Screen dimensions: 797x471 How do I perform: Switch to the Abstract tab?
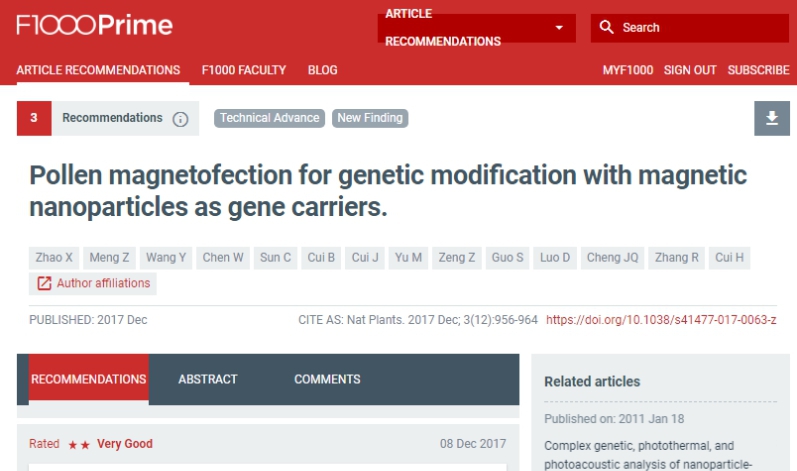(x=207, y=379)
